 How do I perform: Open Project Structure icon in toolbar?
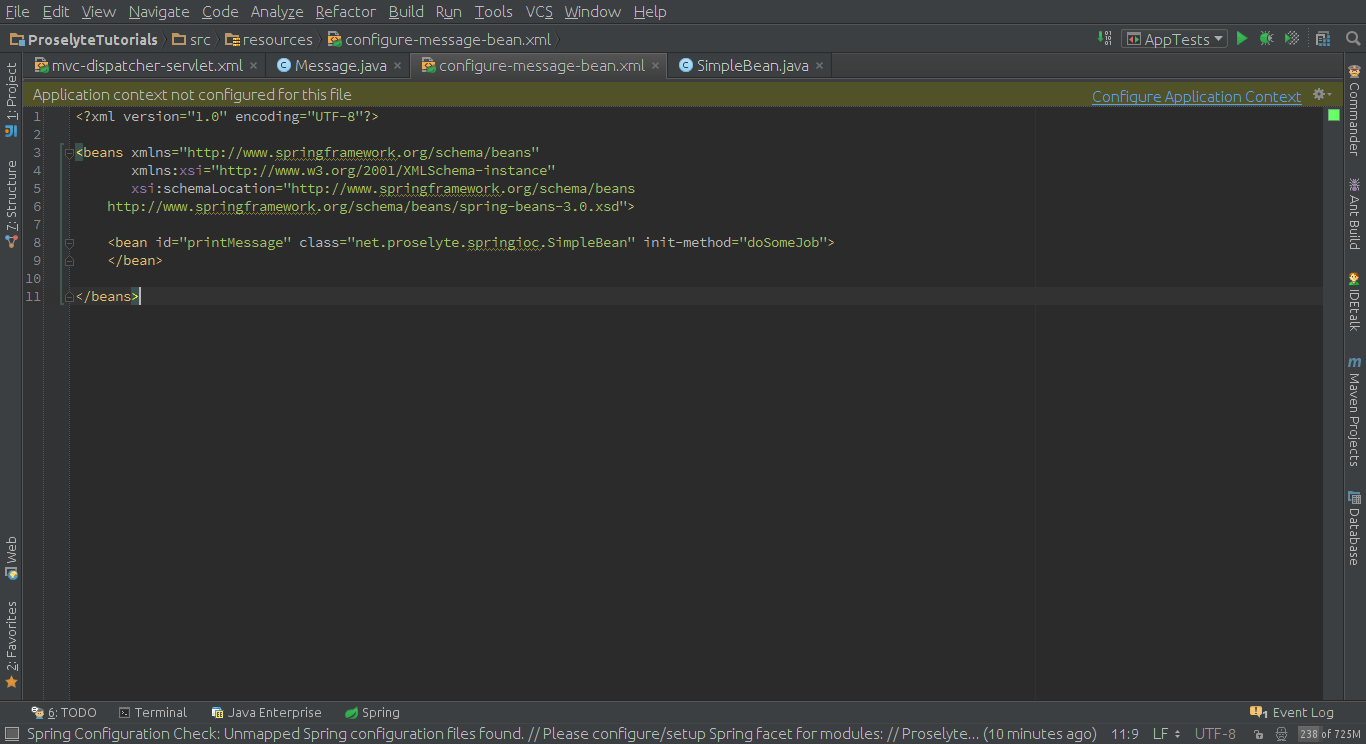(x=1323, y=39)
